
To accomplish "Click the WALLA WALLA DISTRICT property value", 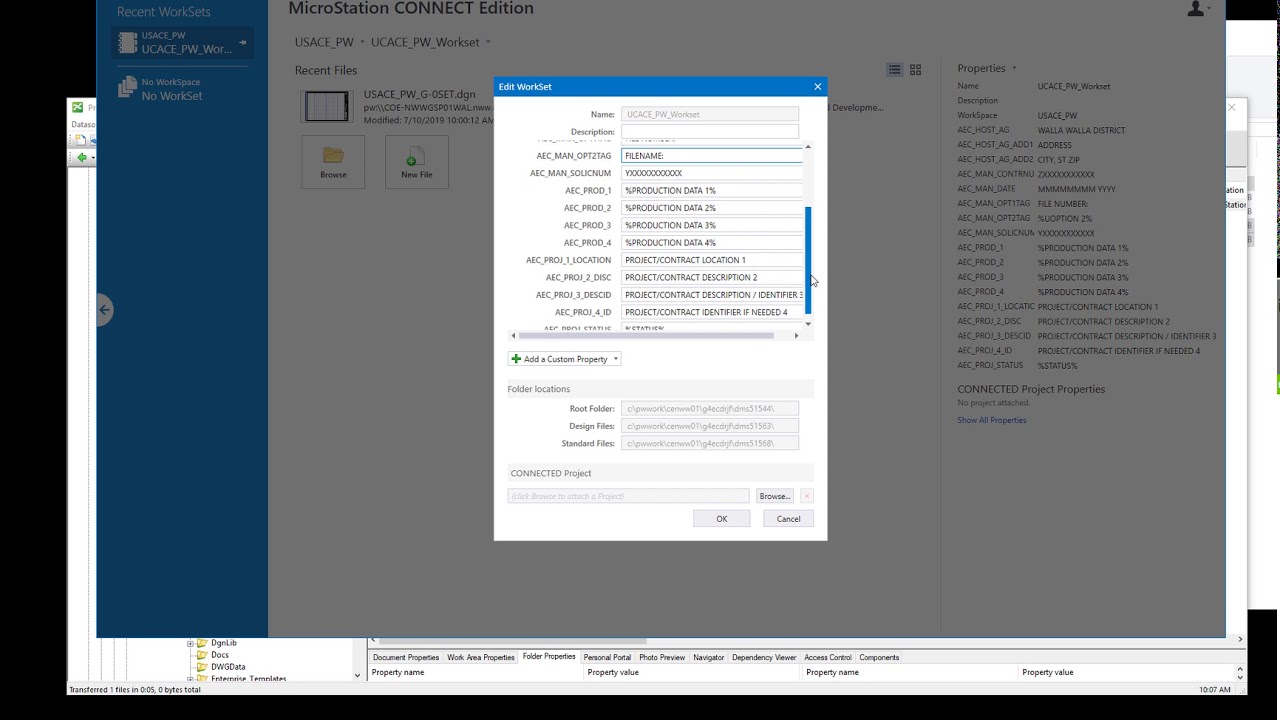I will click(x=1081, y=130).
